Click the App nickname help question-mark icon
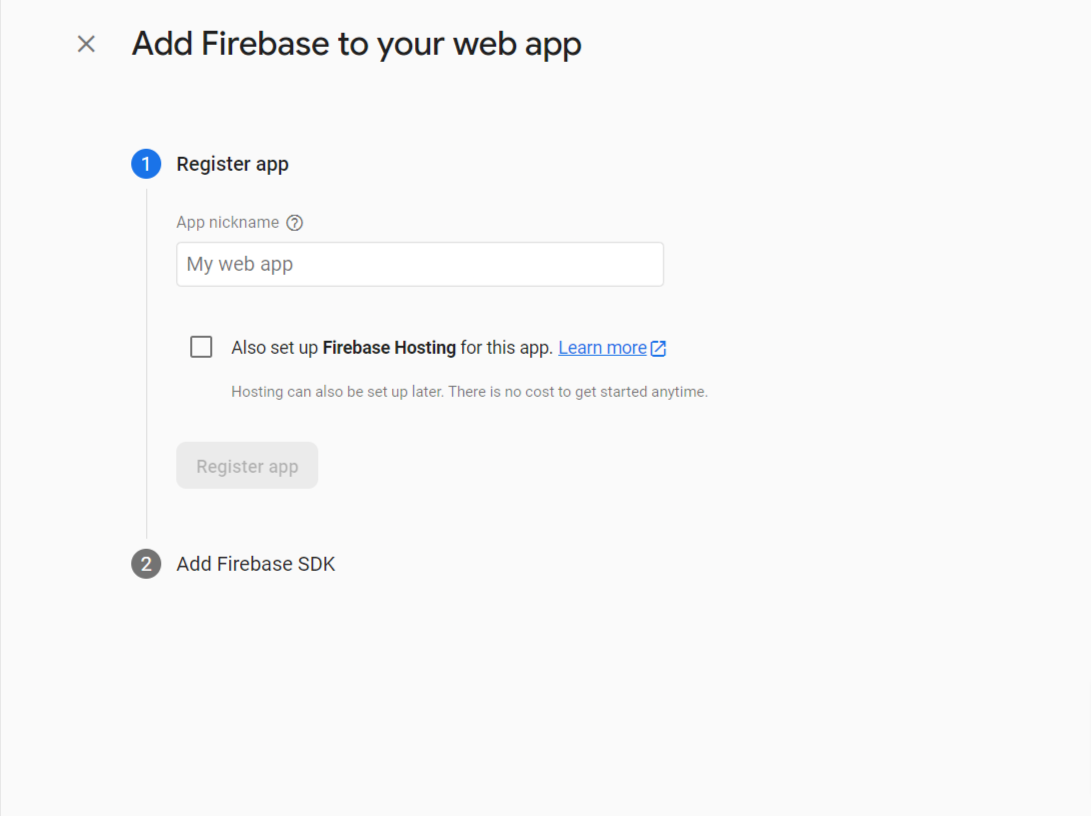 (x=294, y=223)
